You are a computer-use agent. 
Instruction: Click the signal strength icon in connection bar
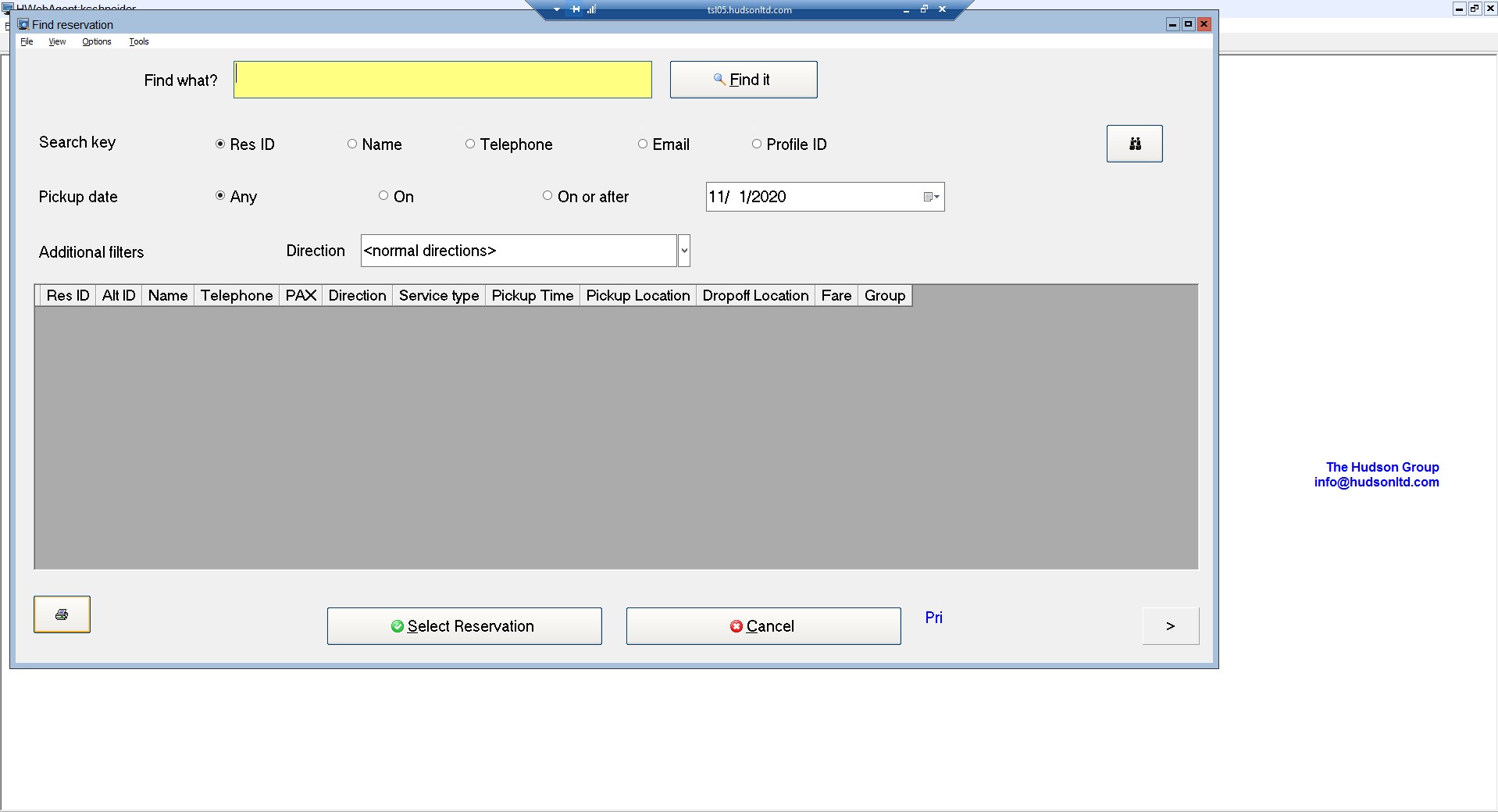(x=592, y=9)
